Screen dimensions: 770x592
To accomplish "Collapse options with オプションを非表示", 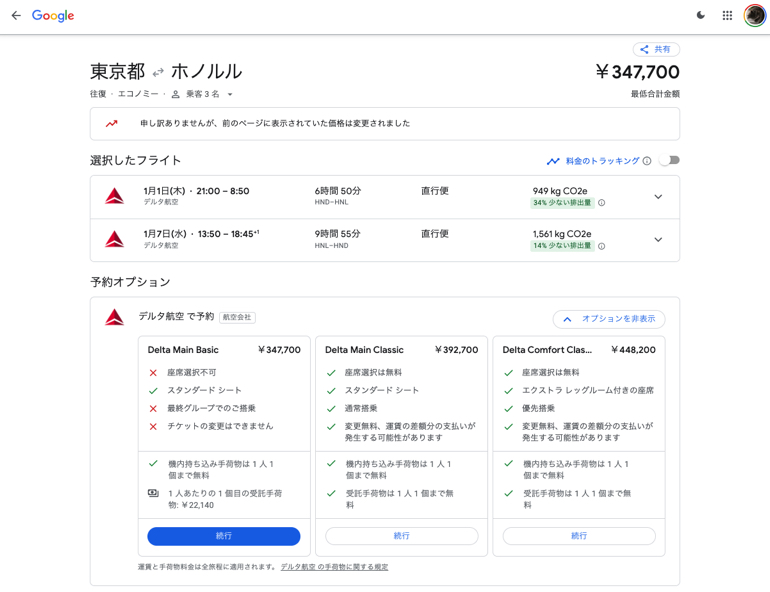I will tap(609, 319).
